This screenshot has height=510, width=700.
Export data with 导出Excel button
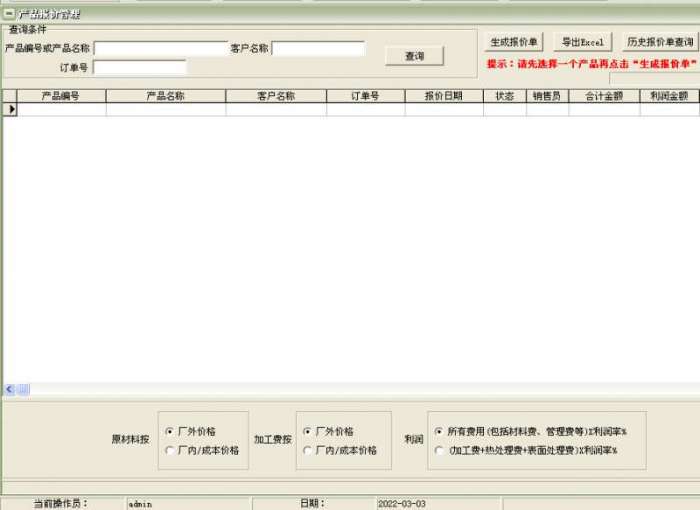pos(583,42)
